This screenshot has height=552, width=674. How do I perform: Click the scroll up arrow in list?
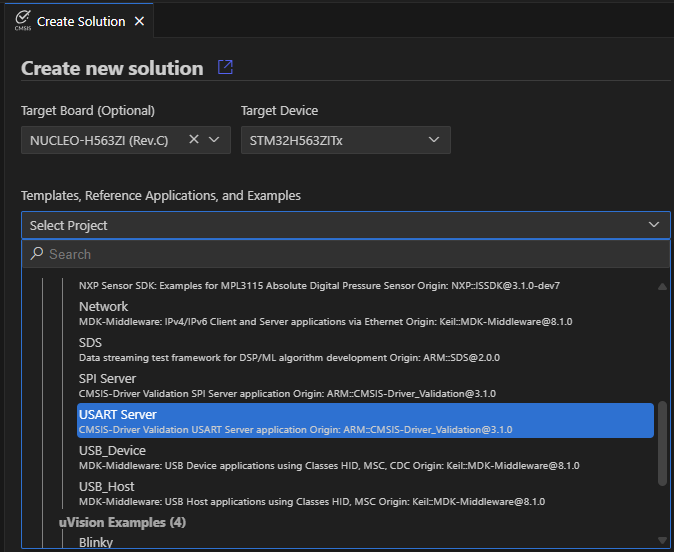click(x=661, y=286)
